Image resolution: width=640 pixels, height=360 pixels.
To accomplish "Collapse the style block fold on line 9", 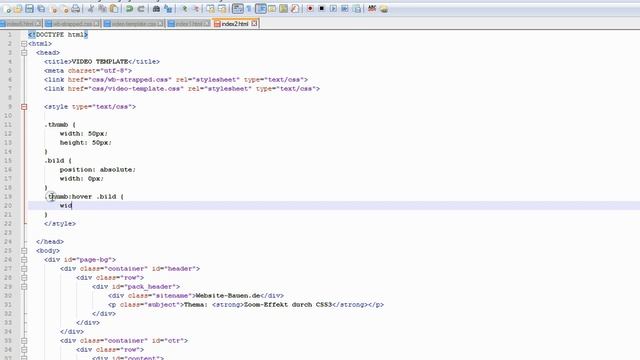I will click(x=24, y=107).
